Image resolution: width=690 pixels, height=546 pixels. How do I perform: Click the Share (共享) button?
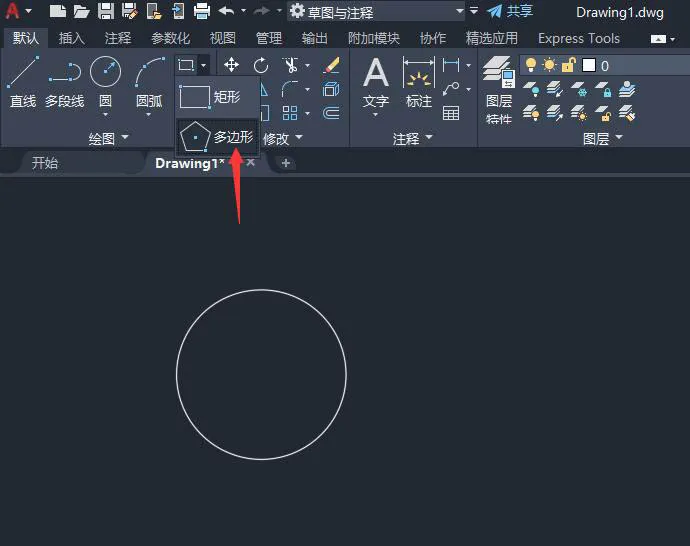click(510, 11)
